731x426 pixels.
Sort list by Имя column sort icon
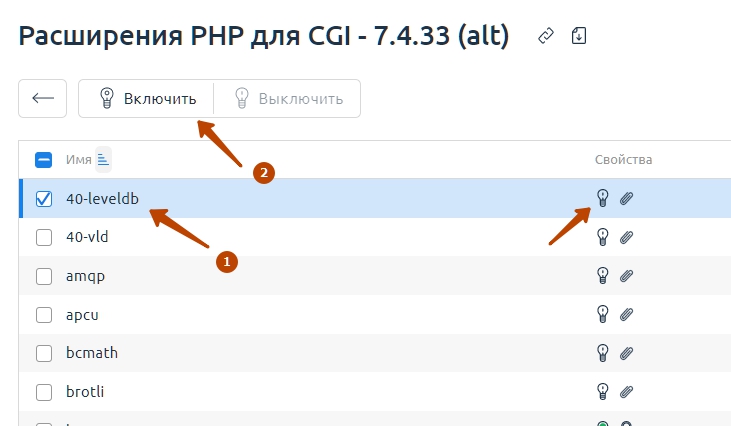coord(103,160)
